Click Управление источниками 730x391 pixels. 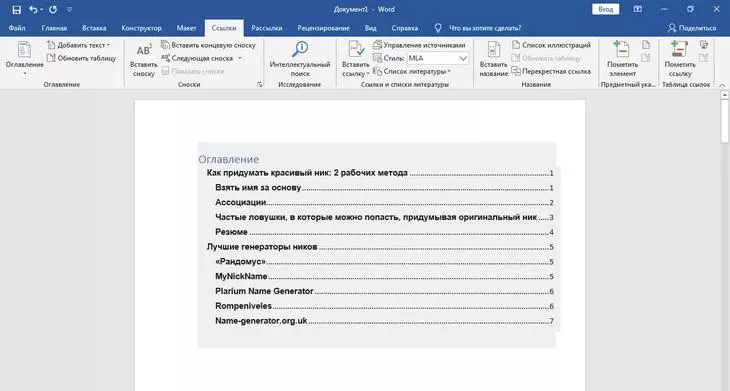[x=419, y=45]
